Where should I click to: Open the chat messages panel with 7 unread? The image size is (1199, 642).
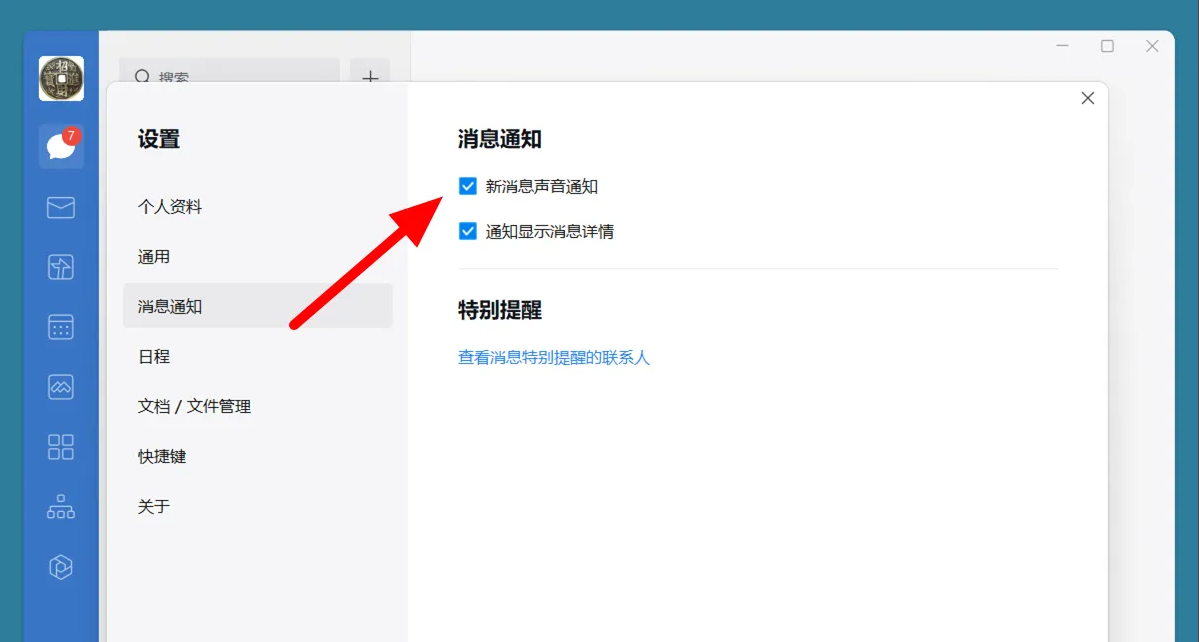click(60, 146)
